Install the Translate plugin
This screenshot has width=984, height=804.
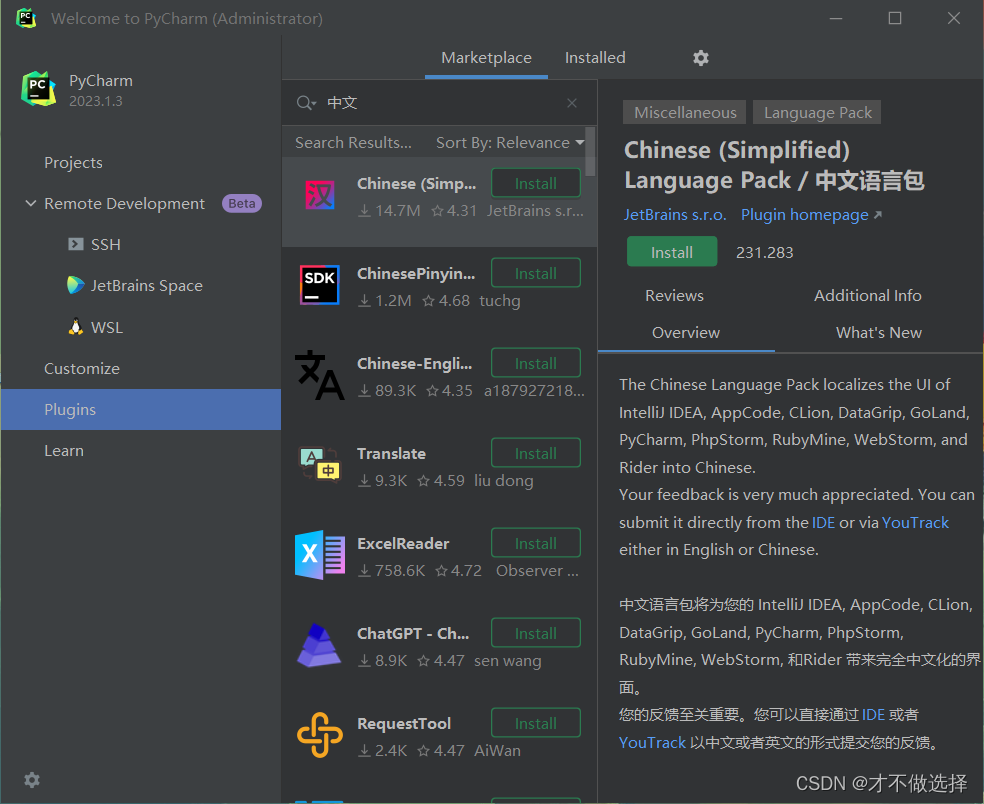(536, 453)
